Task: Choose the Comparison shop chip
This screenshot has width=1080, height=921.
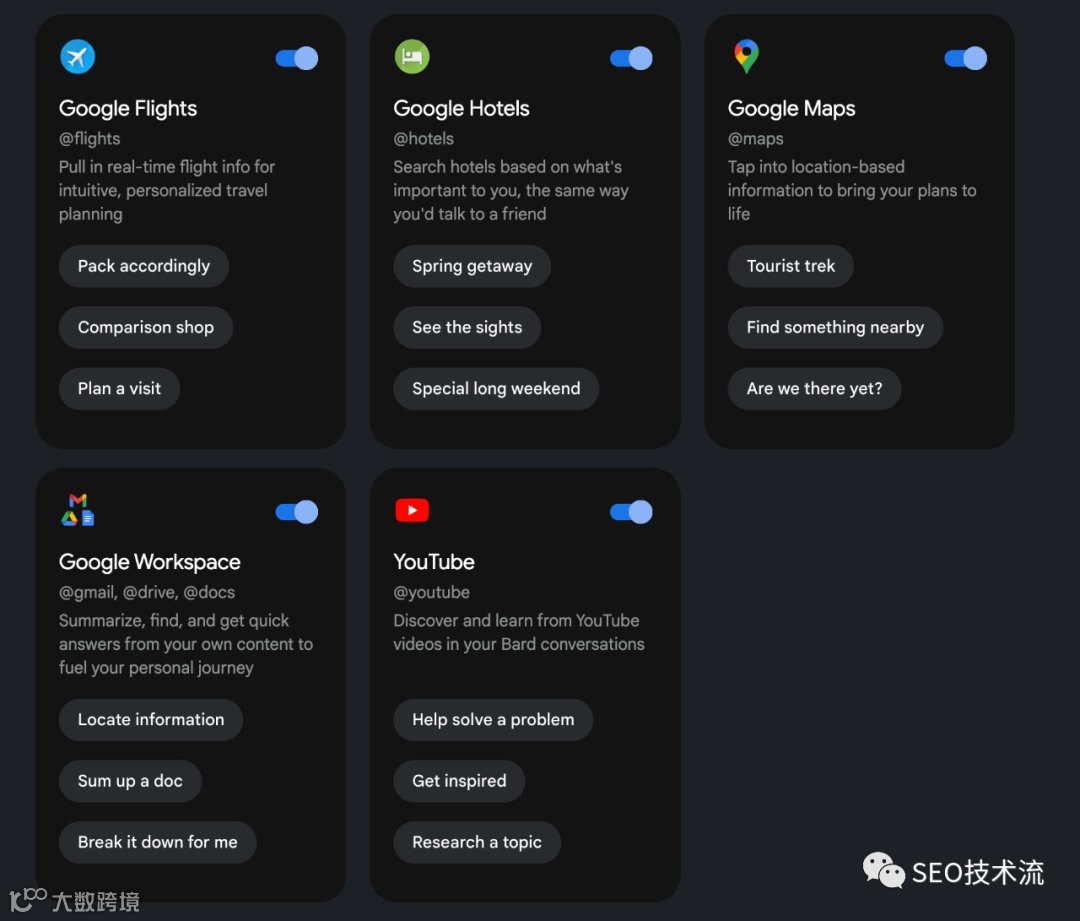Action: 146,327
